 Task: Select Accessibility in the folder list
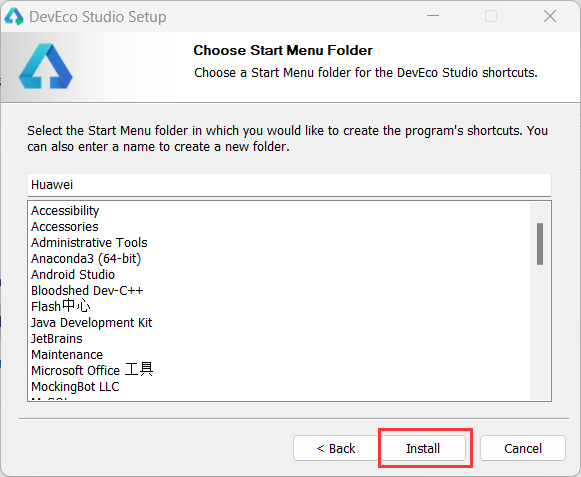pyautogui.click(x=65, y=211)
